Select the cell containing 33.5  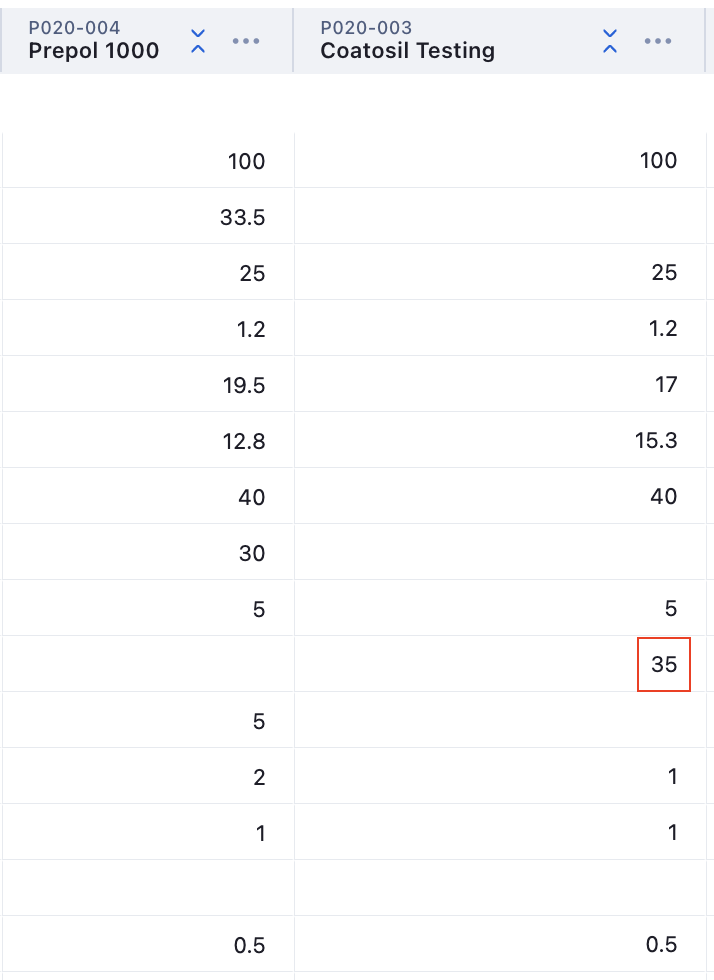tap(243, 217)
